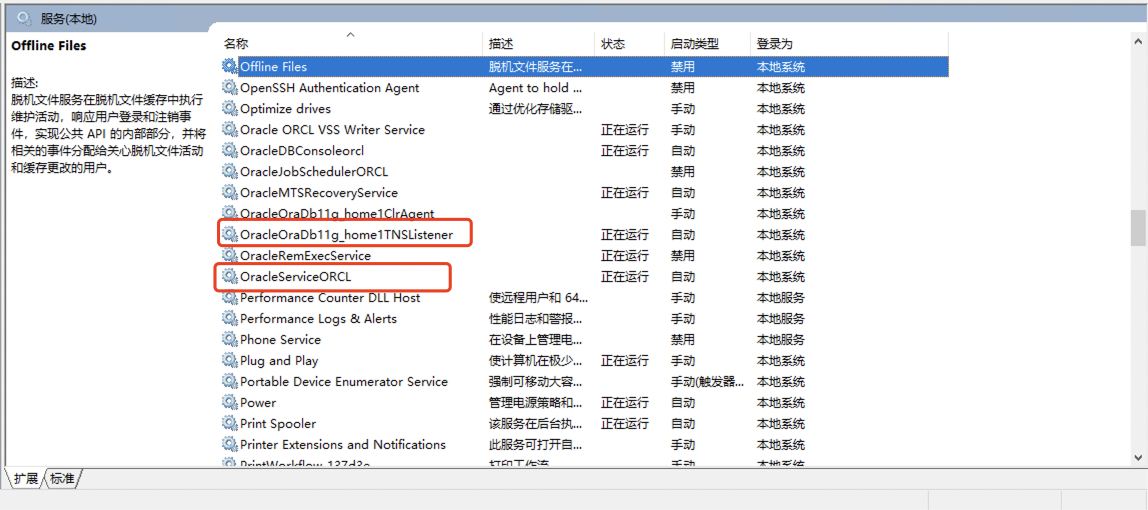Select the Oracle ORCL VSS Writer Service entry
Viewport: 1148px width, 510px height.
pyautogui.click(x=332, y=130)
